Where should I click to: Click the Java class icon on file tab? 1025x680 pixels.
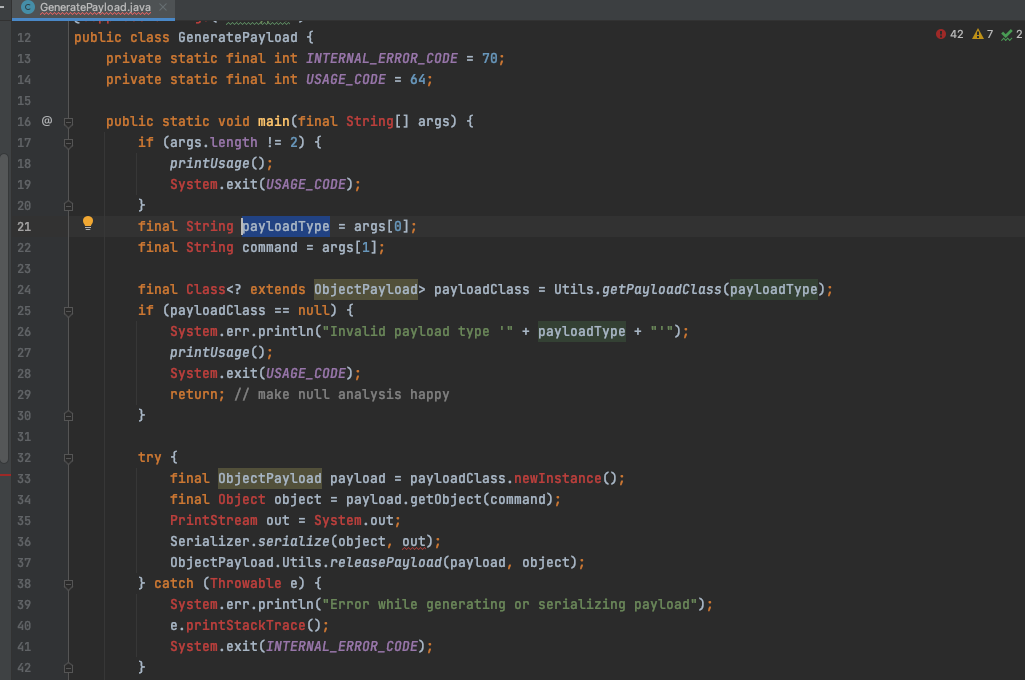28,8
